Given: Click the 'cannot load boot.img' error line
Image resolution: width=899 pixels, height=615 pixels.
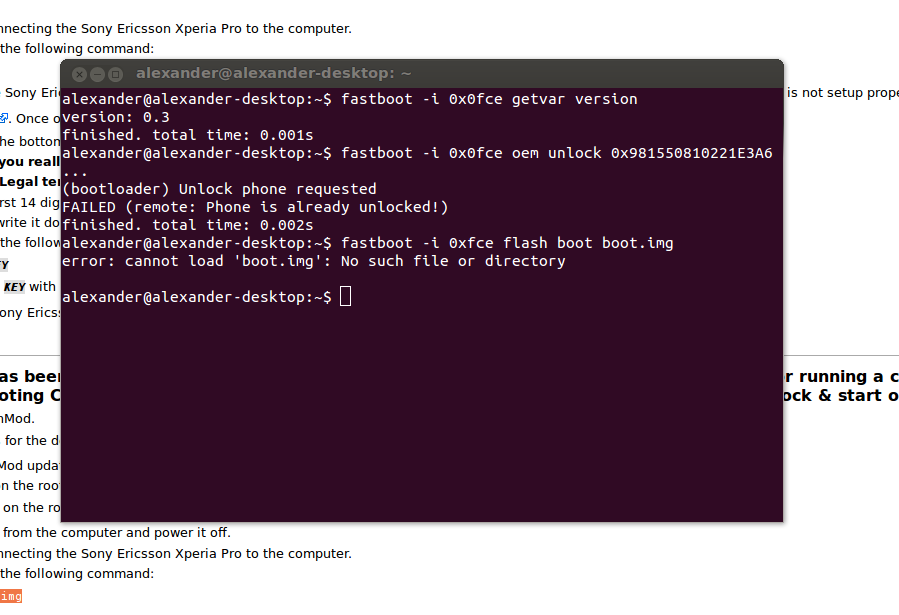Looking at the screenshot, I should [x=314, y=261].
